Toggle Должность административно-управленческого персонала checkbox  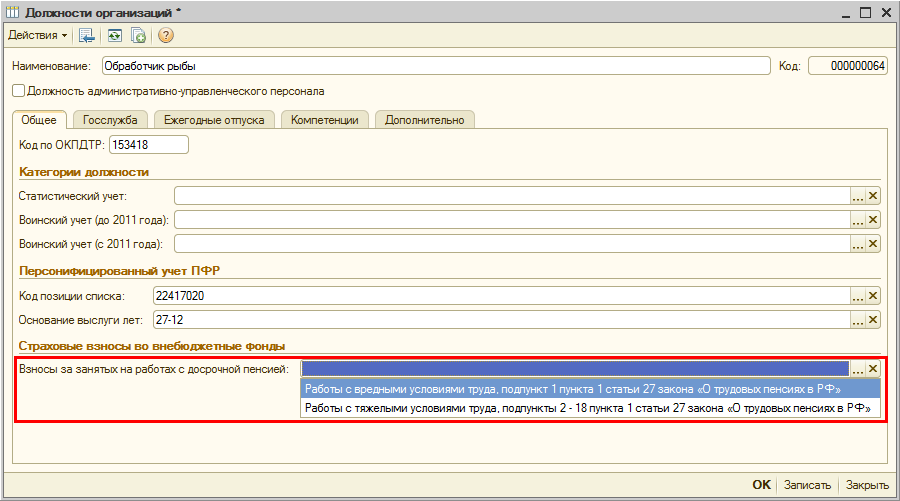coord(18,91)
